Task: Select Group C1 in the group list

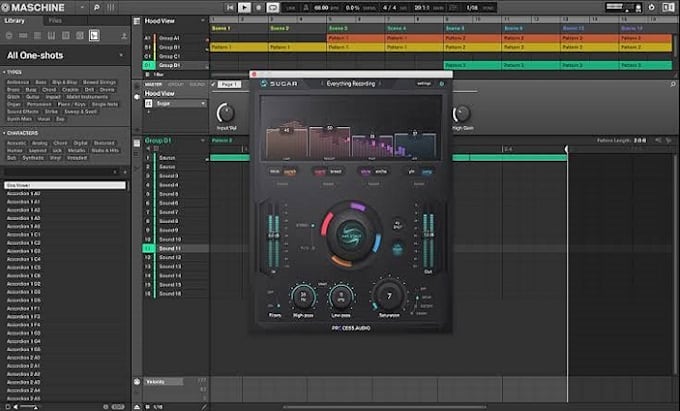Action: click(x=169, y=56)
